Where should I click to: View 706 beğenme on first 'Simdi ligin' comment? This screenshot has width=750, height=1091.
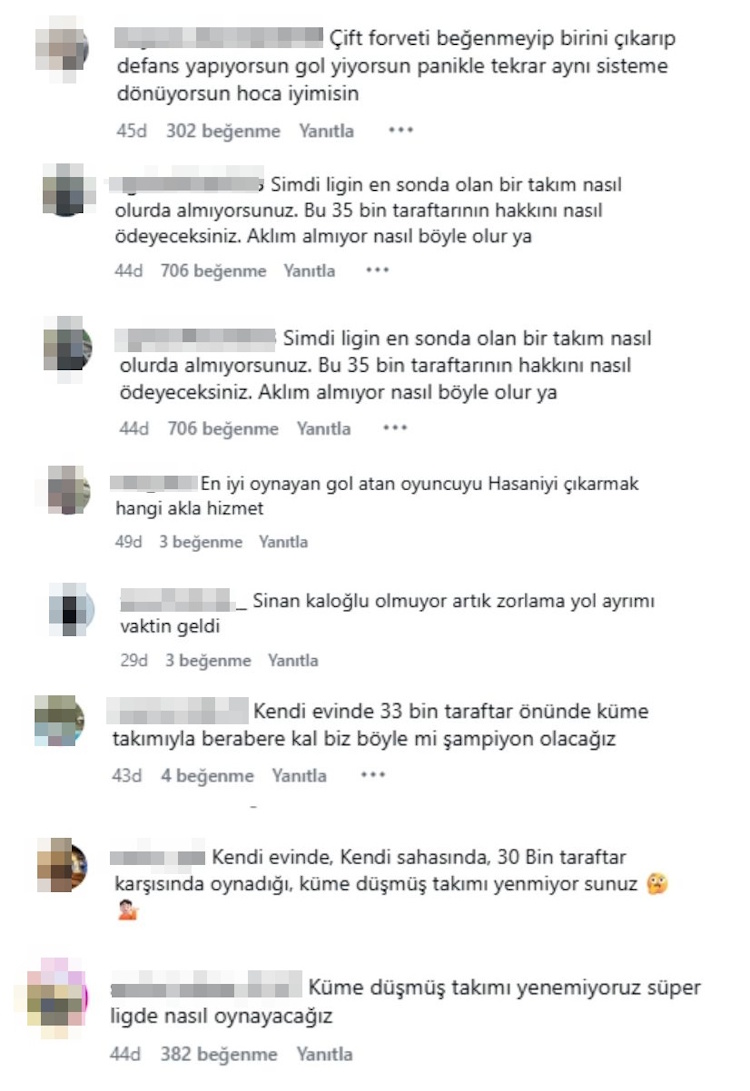tap(214, 271)
